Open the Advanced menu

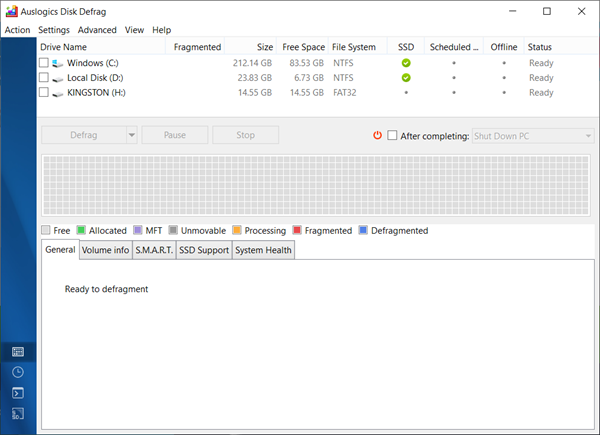coord(97,30)
